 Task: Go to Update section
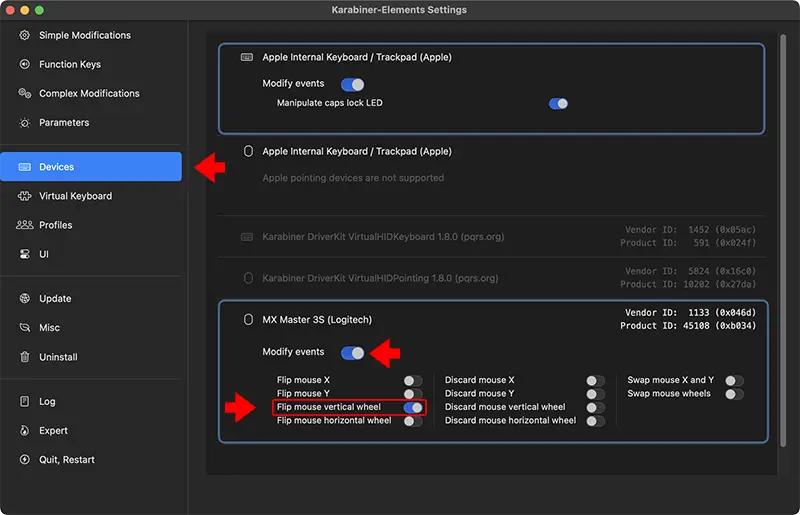tap(91, 299)
